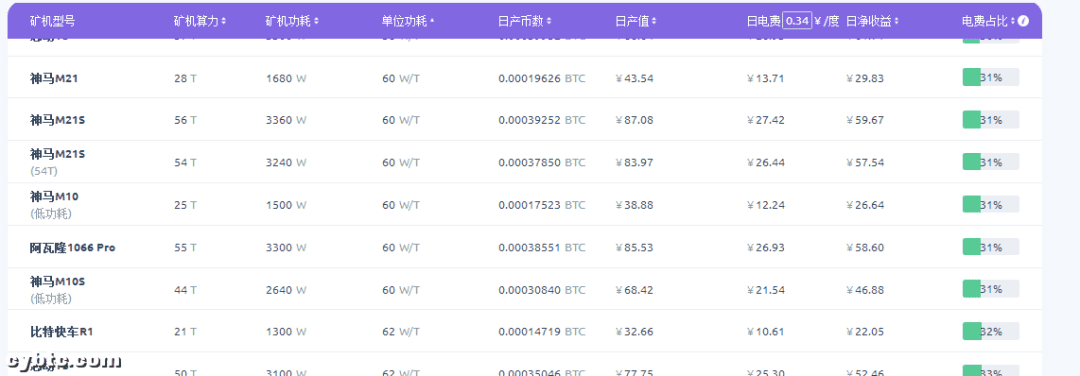
Task: Select the 0.00037850 BTC value
Action: pos(542,163)
